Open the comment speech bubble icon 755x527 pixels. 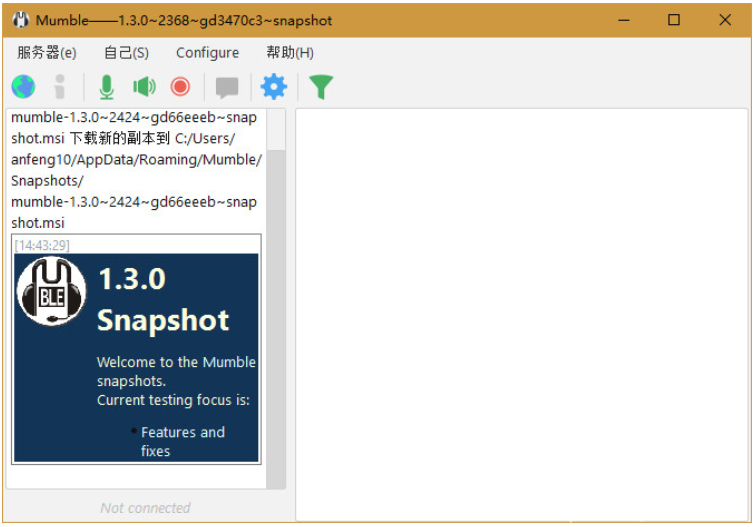227,88
